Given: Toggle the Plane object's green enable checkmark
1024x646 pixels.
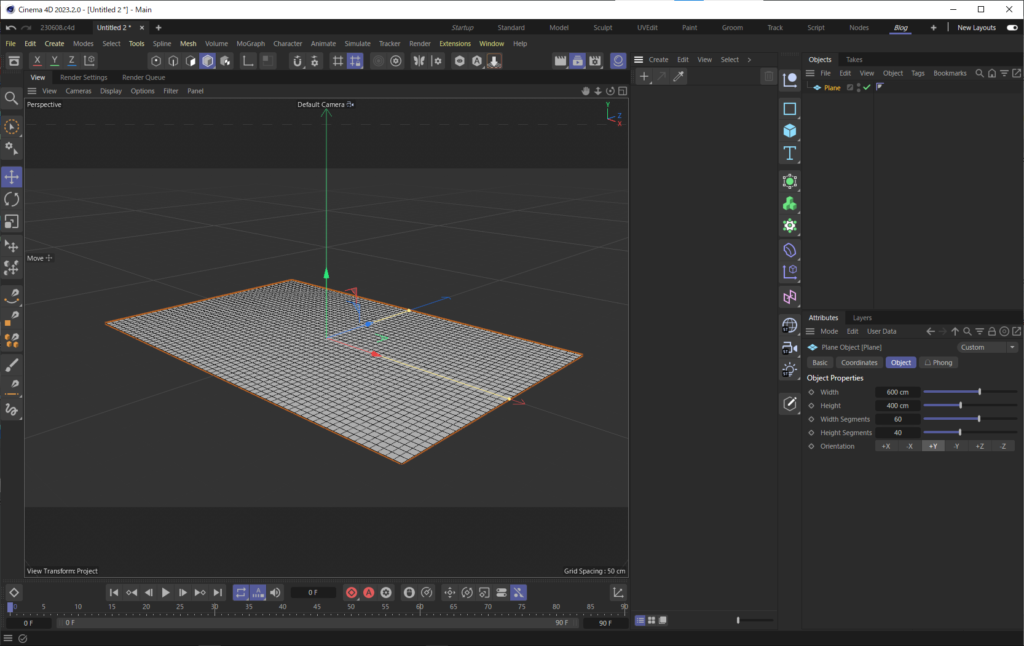Looking at the screenshot, I should coord(866,87).
